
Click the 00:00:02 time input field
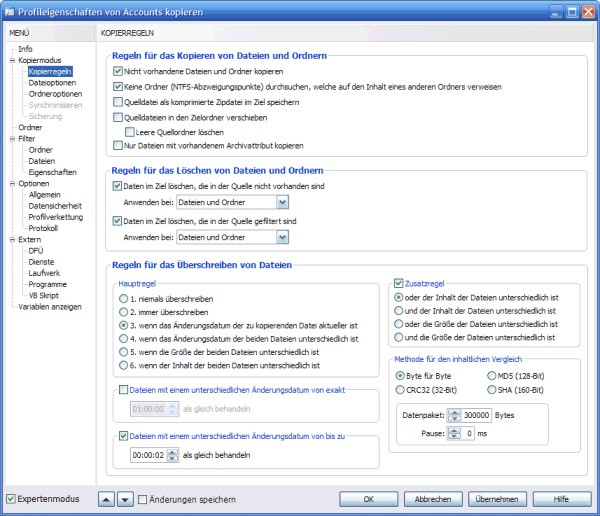coord(148,455)
